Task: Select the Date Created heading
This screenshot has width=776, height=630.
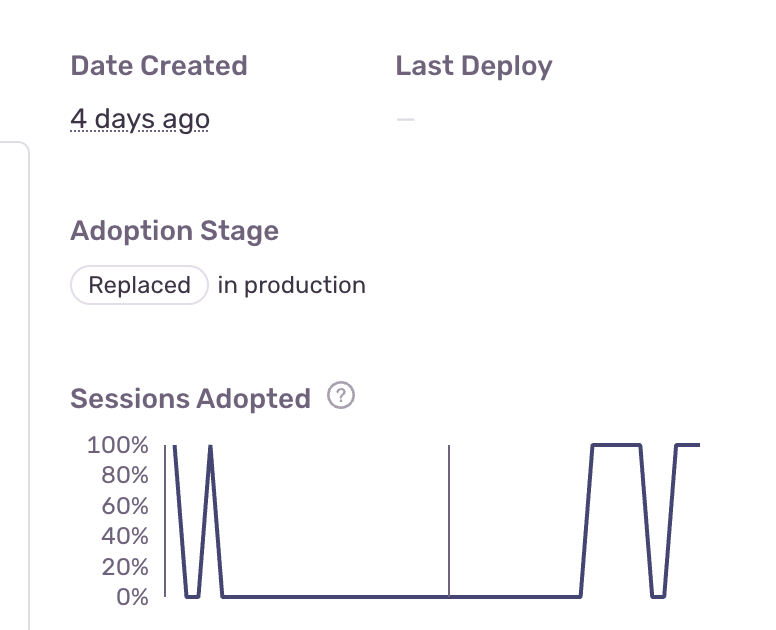Action: click(x=159, y=66)
